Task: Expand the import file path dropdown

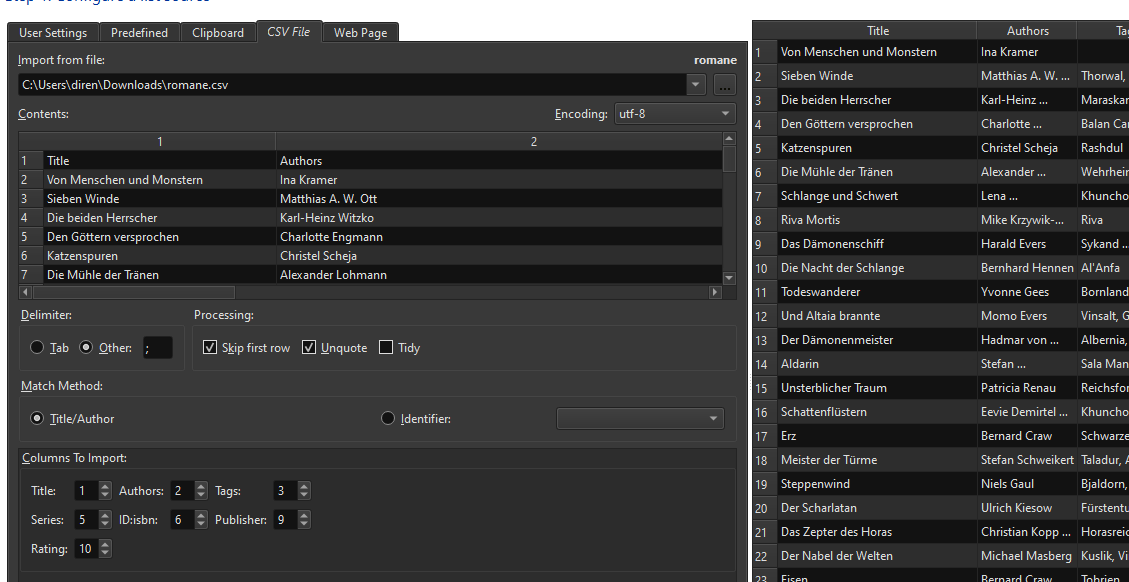Action: point(696,85)
